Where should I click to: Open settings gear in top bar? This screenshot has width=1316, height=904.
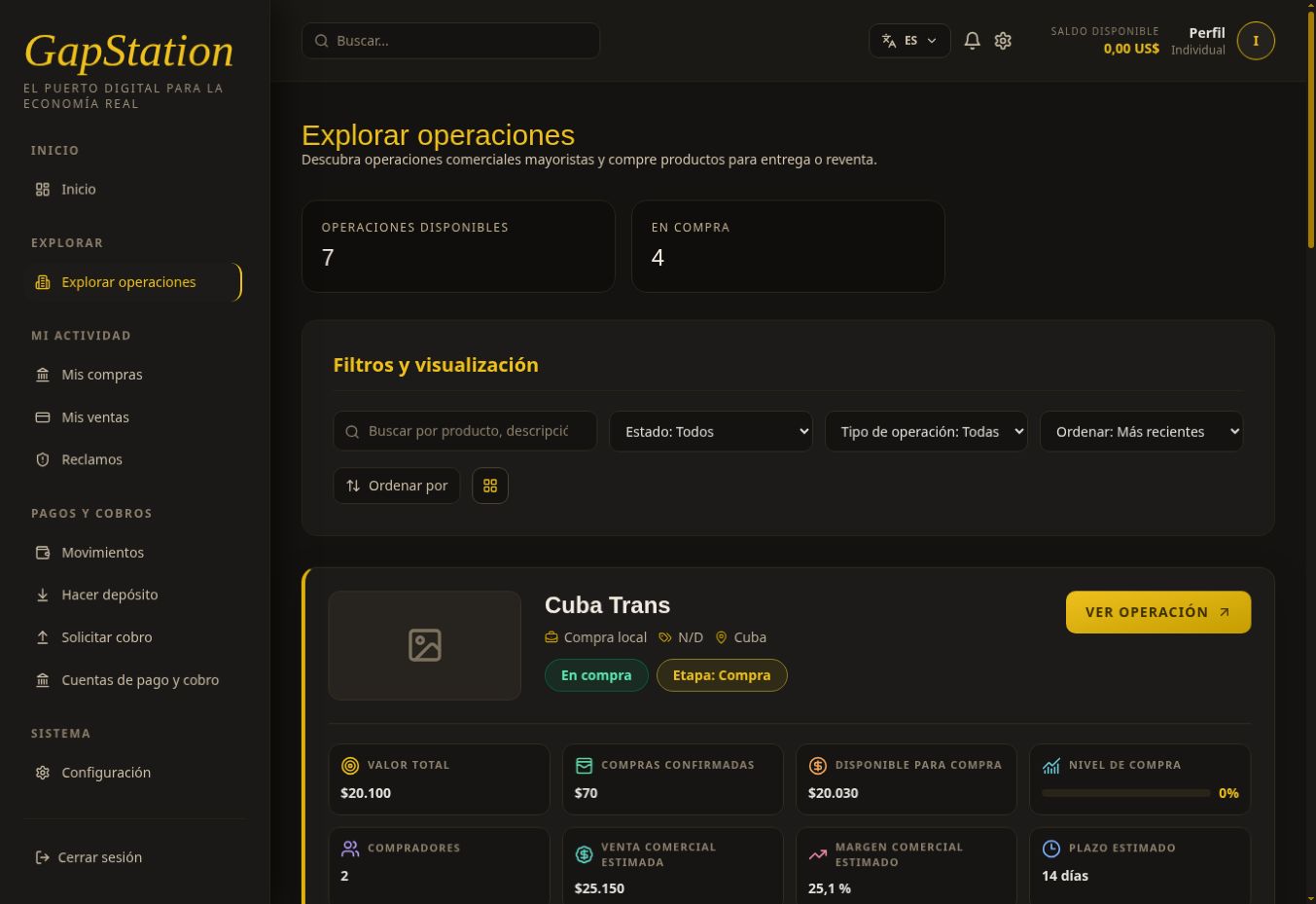pyautogui.click(x=1003, y=41)
